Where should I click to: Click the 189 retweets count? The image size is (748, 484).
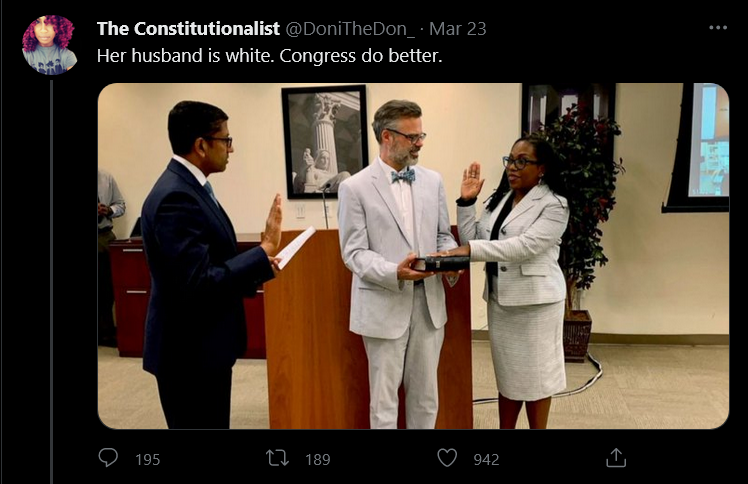coord(318,459)
